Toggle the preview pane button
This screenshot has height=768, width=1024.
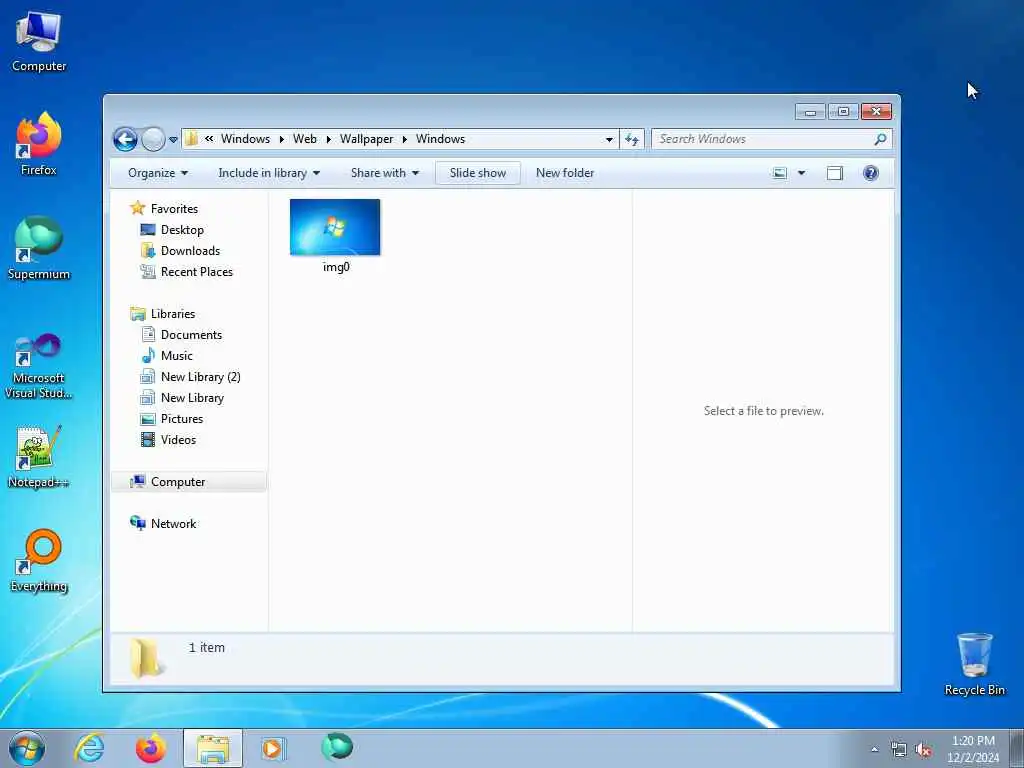pos(835,173)
